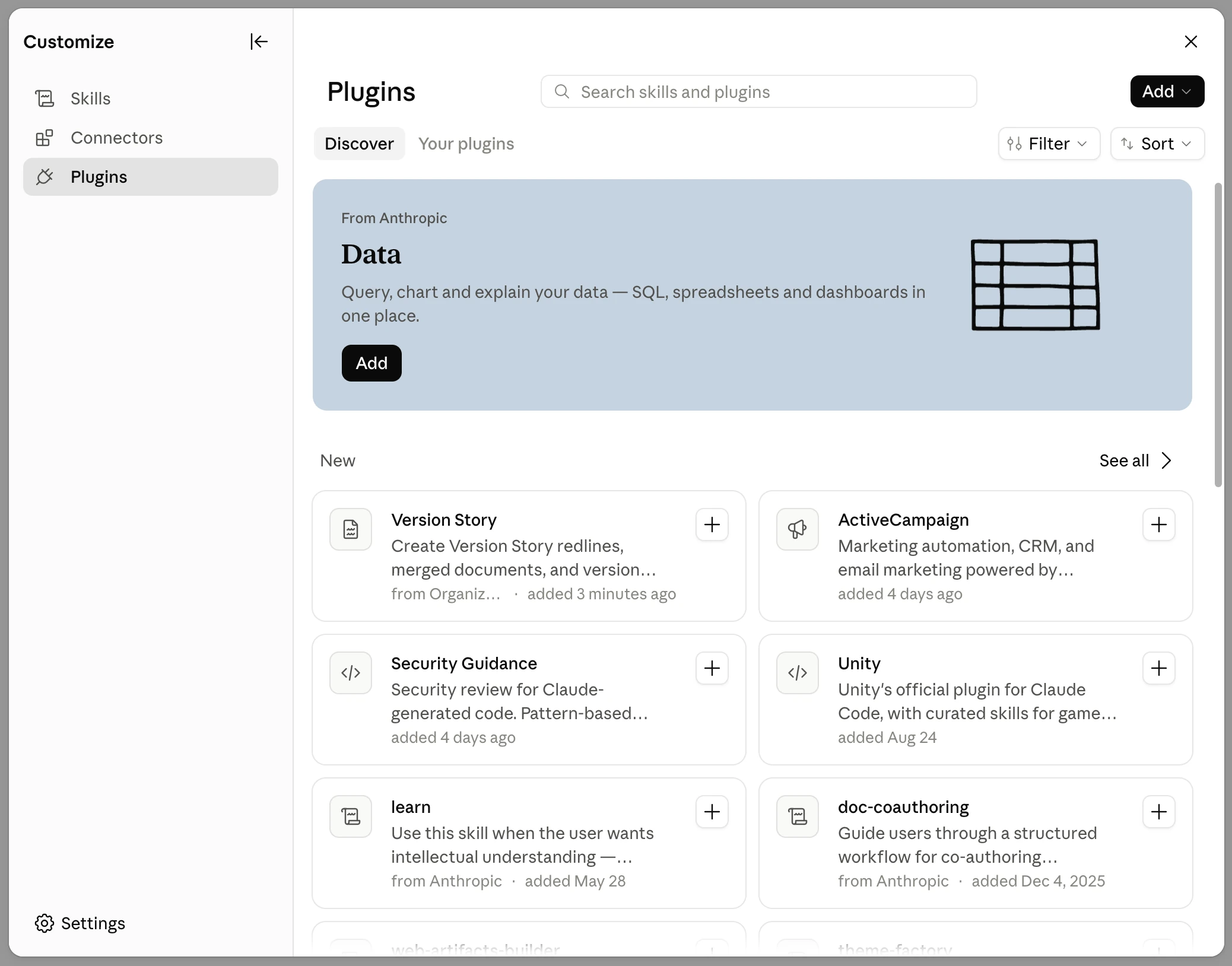This screenshot has height=966, width=1232.
Task: Click the vertical scrollbar thumb
Action: [1218, 335]
